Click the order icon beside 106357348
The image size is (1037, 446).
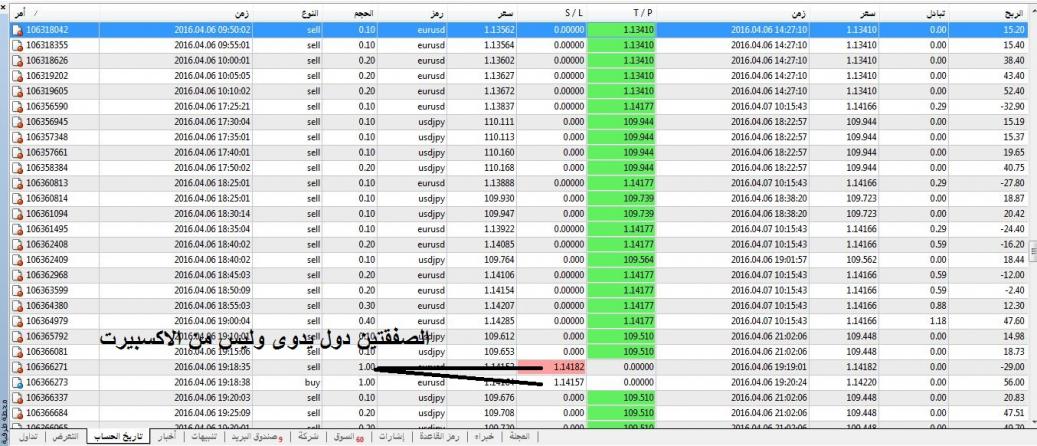pyautogui.click(x=18, y=137)
